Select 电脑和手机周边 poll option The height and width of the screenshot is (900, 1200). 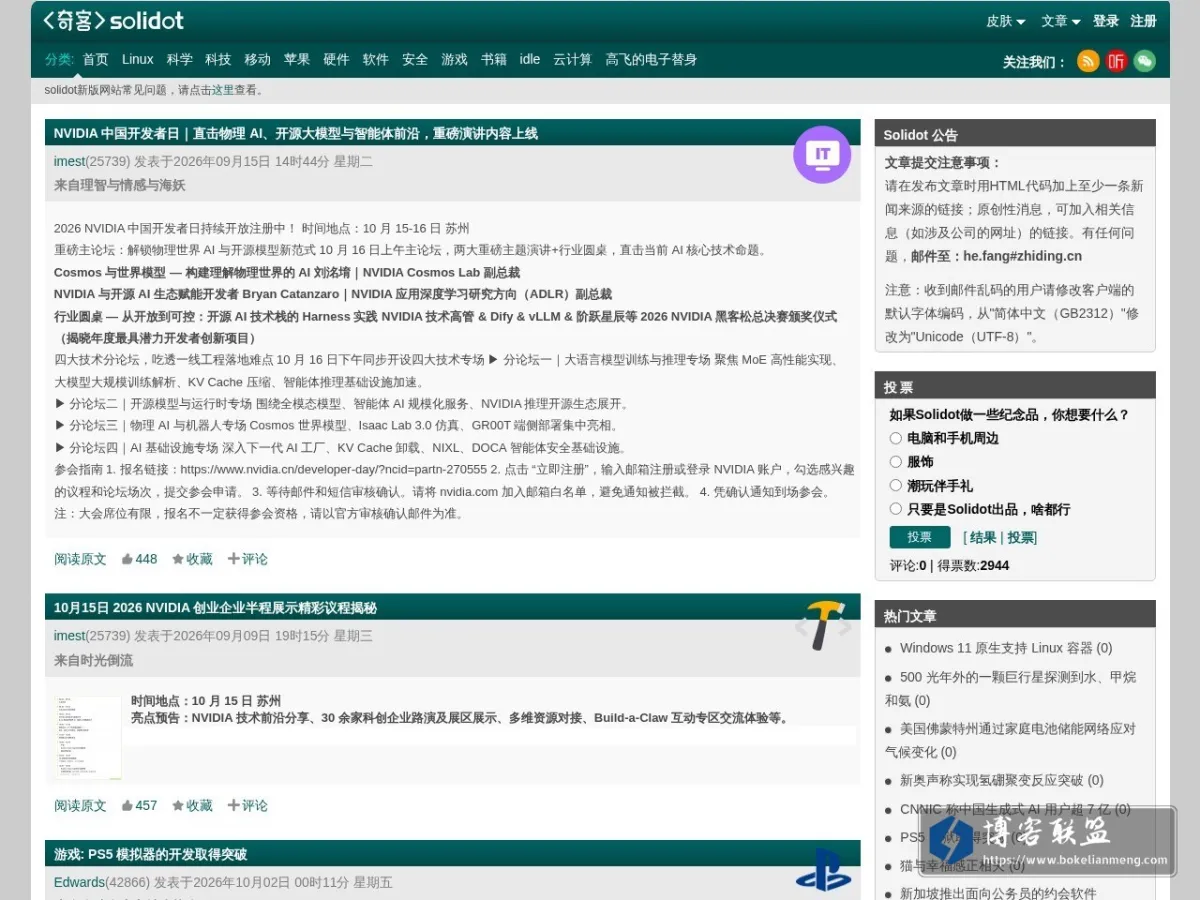(x=896, y=438)
